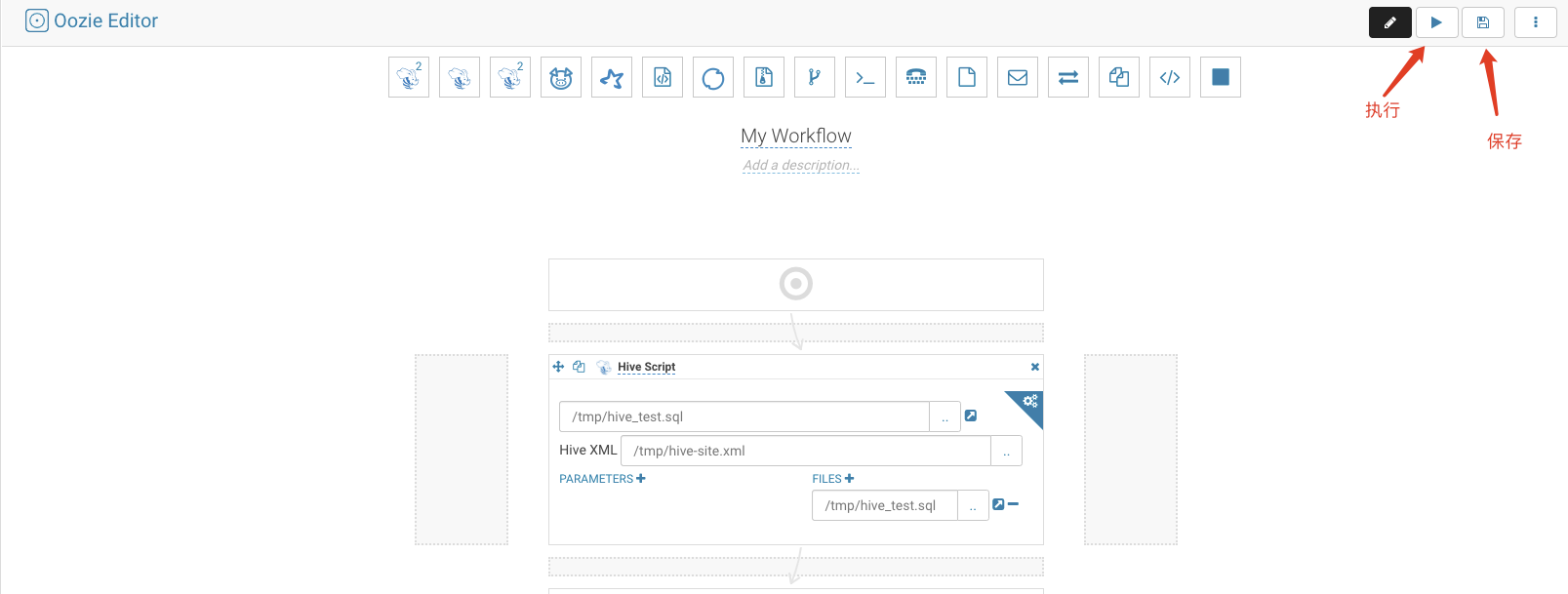Select the plain Hive Script bee icon without number
Screen dimensions: 1568x594
[460, 77]
